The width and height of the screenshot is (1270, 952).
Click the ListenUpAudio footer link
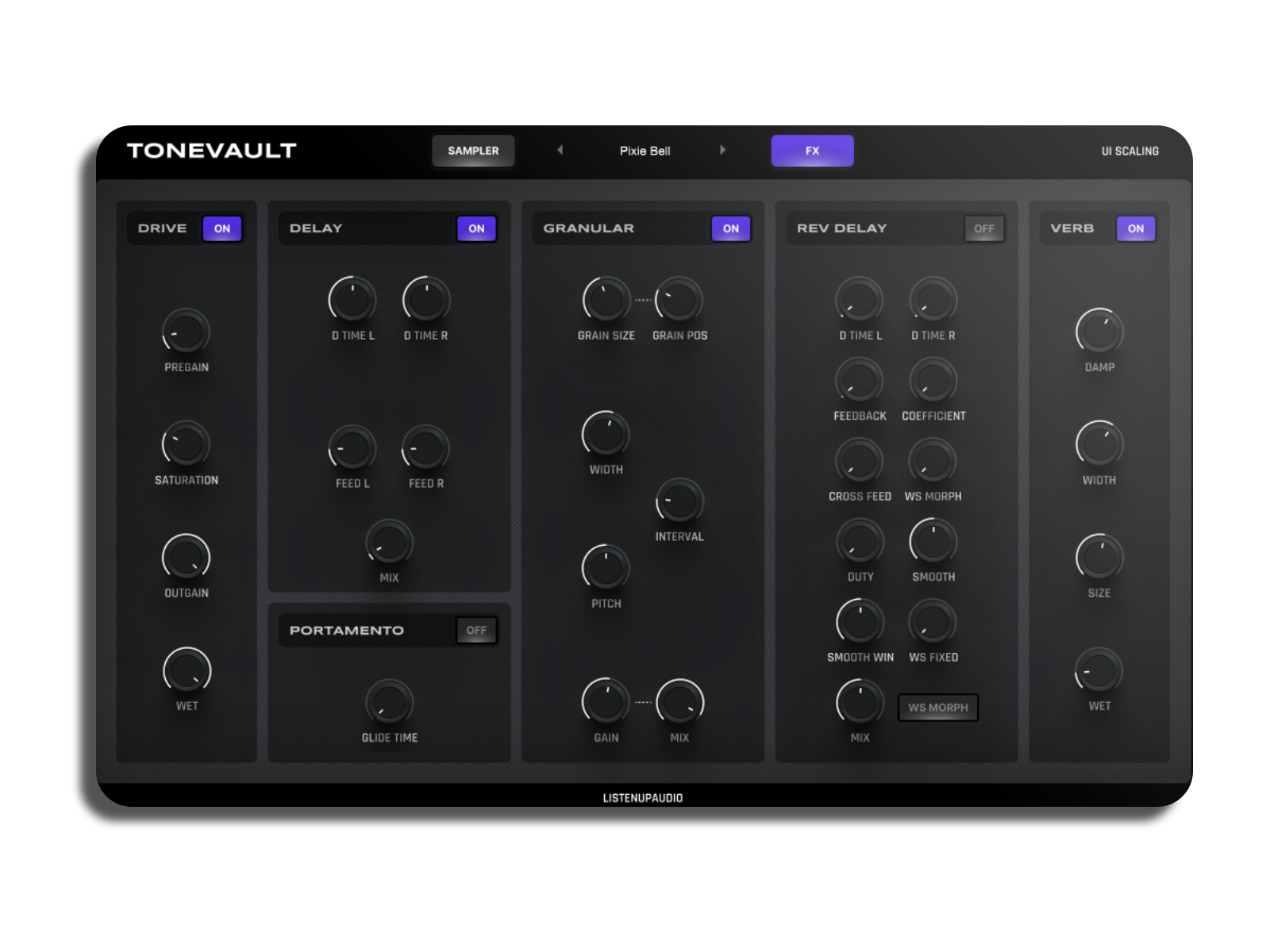pos(642,798)
